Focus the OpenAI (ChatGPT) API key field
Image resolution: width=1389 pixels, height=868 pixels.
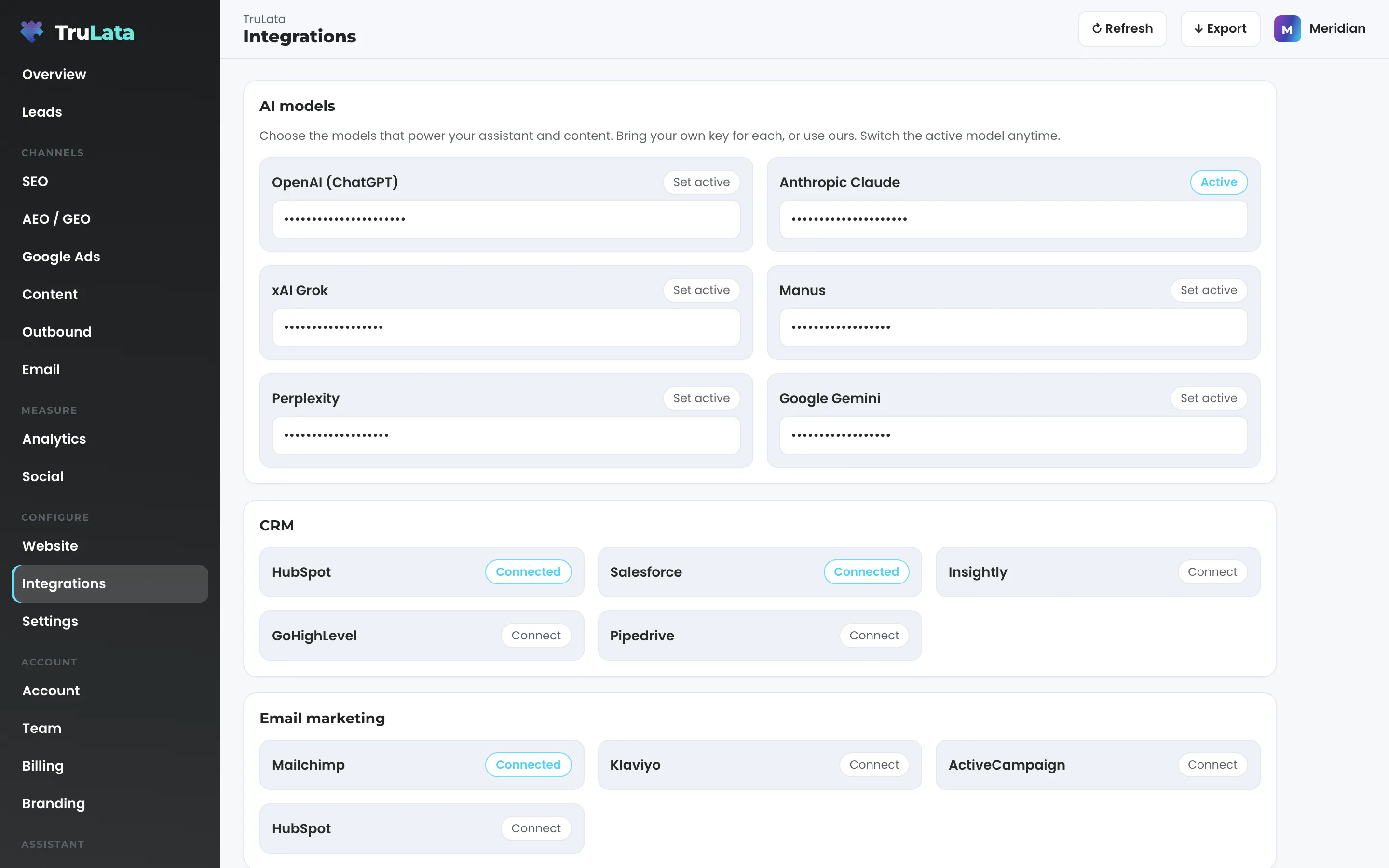point(505,219)
